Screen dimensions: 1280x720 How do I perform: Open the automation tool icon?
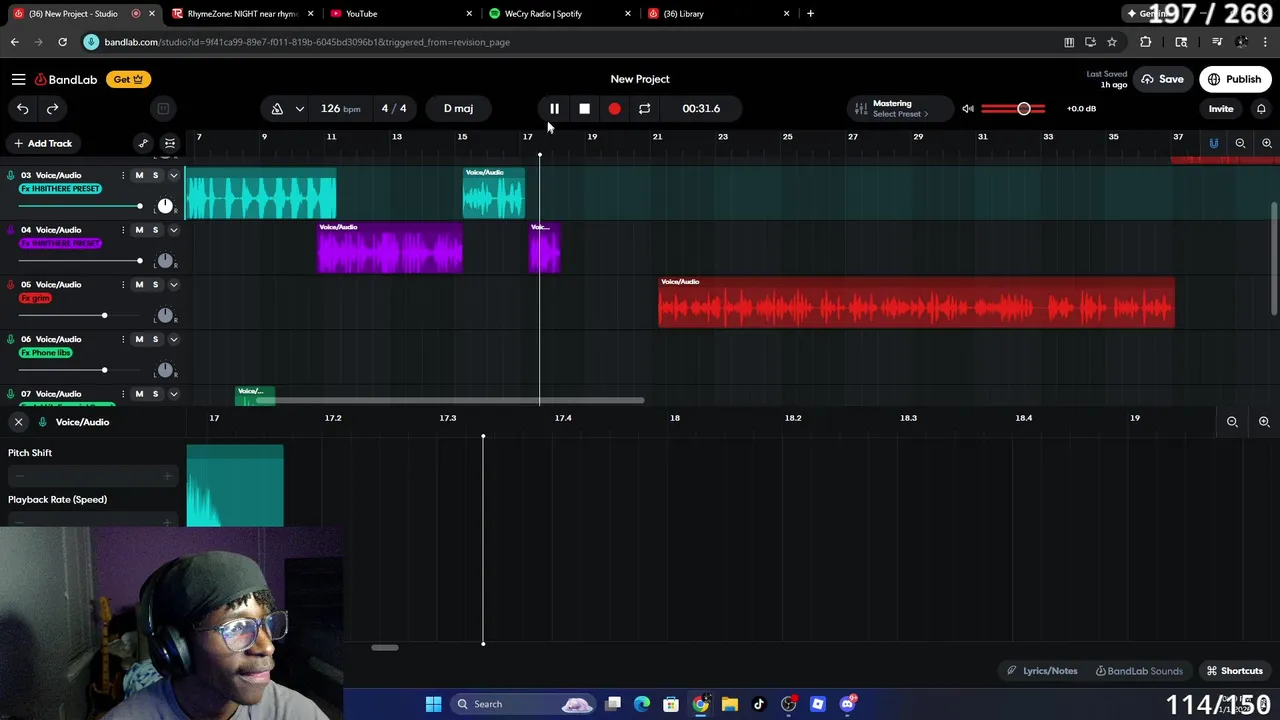tap(143, 143)
